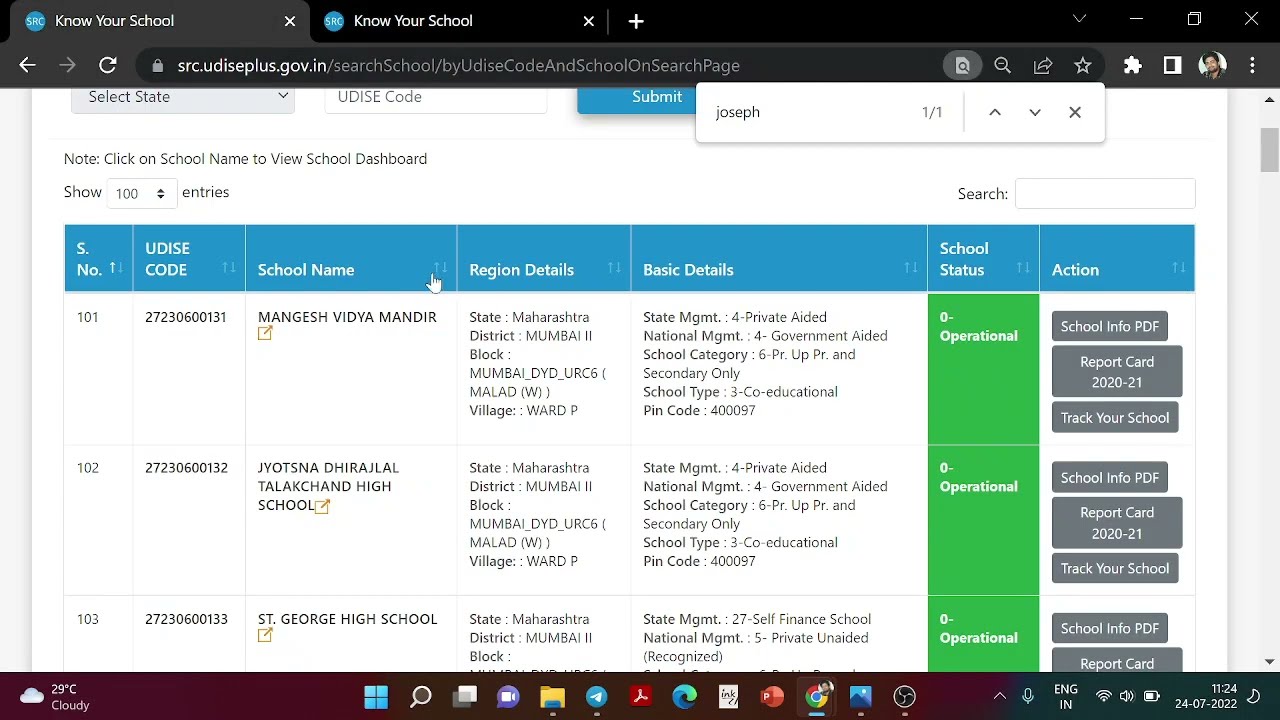Show hidden tray icons chevron
The height and width of the screenshot is (720, 1280).
(x=999, y=696)
